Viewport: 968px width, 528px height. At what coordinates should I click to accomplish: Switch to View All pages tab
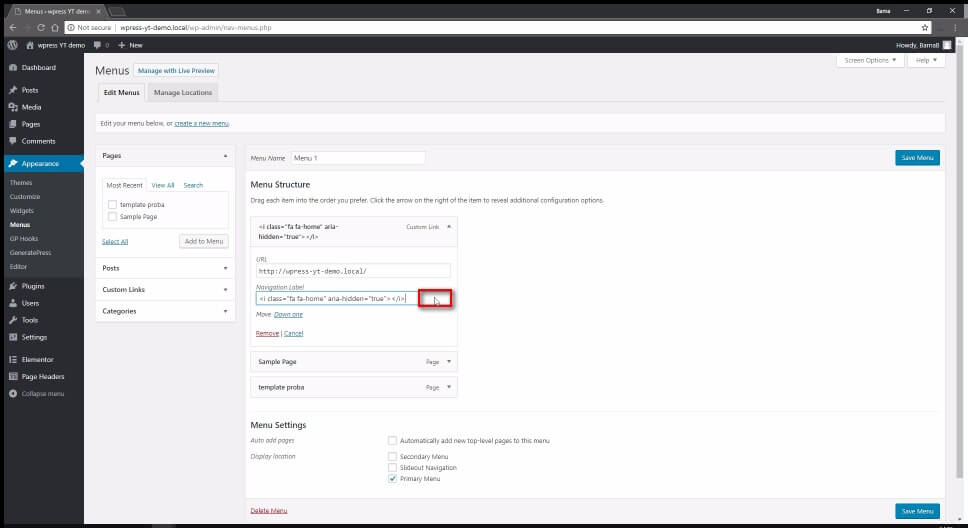(x=163, y=185)
